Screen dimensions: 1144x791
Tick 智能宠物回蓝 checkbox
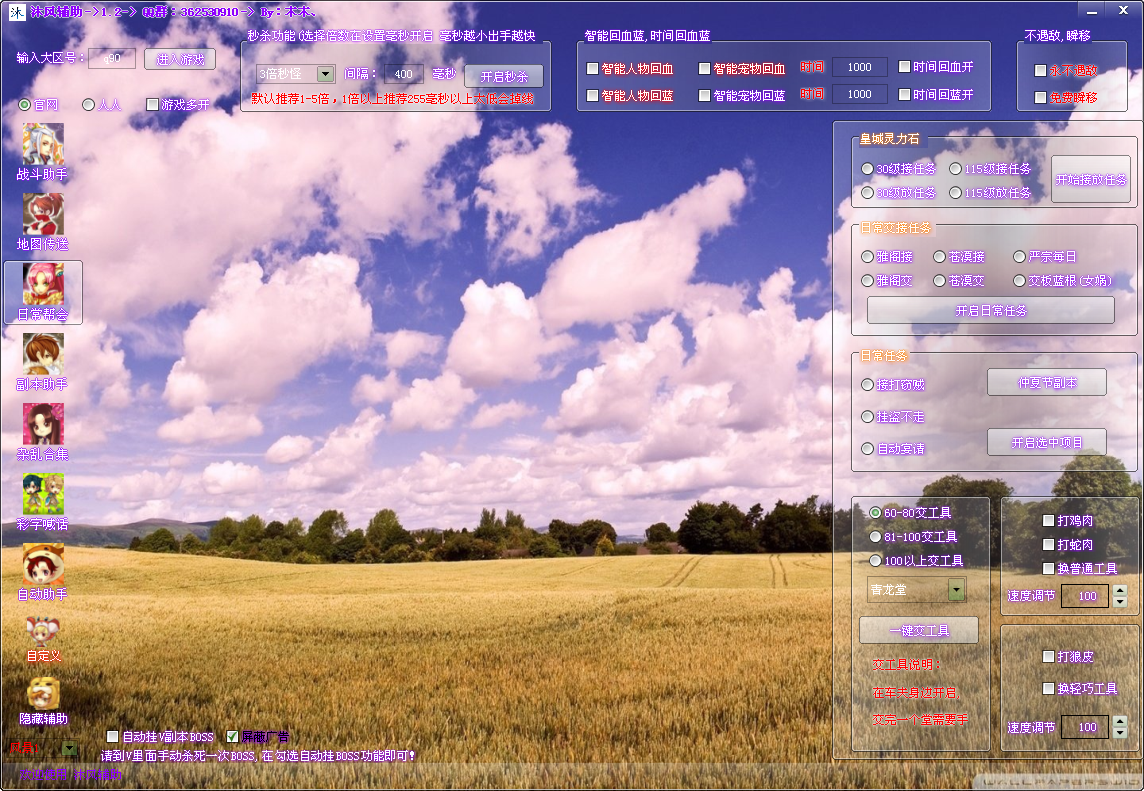[x=704, y=96]
